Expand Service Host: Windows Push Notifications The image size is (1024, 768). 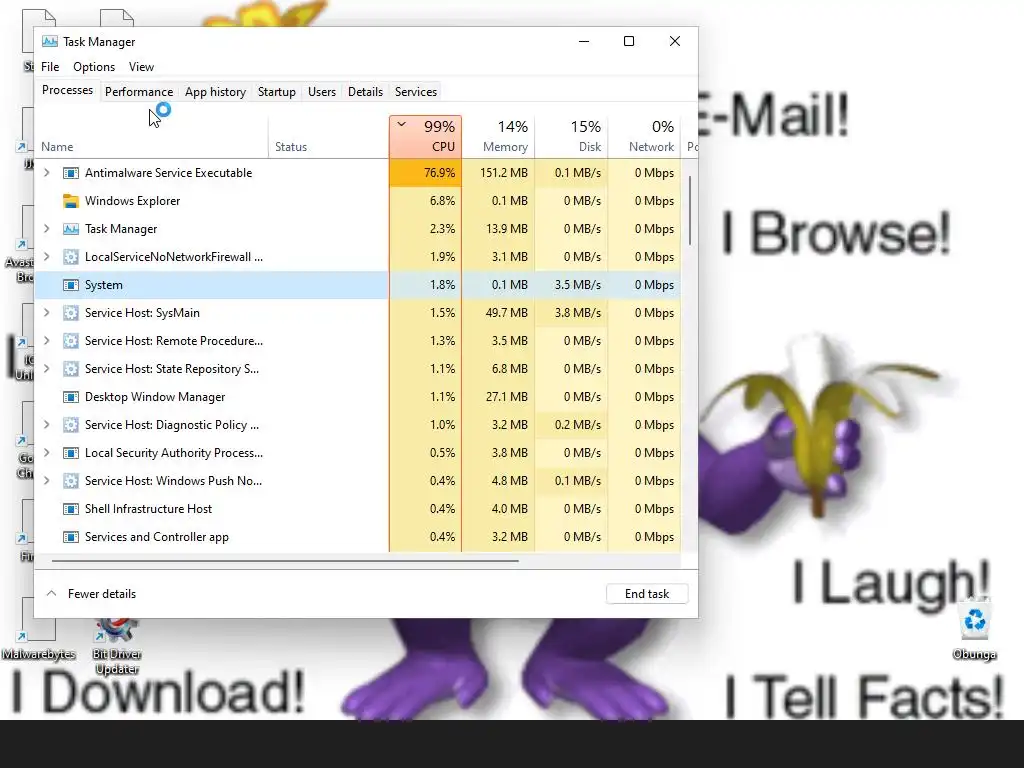(x=46, y=481)
